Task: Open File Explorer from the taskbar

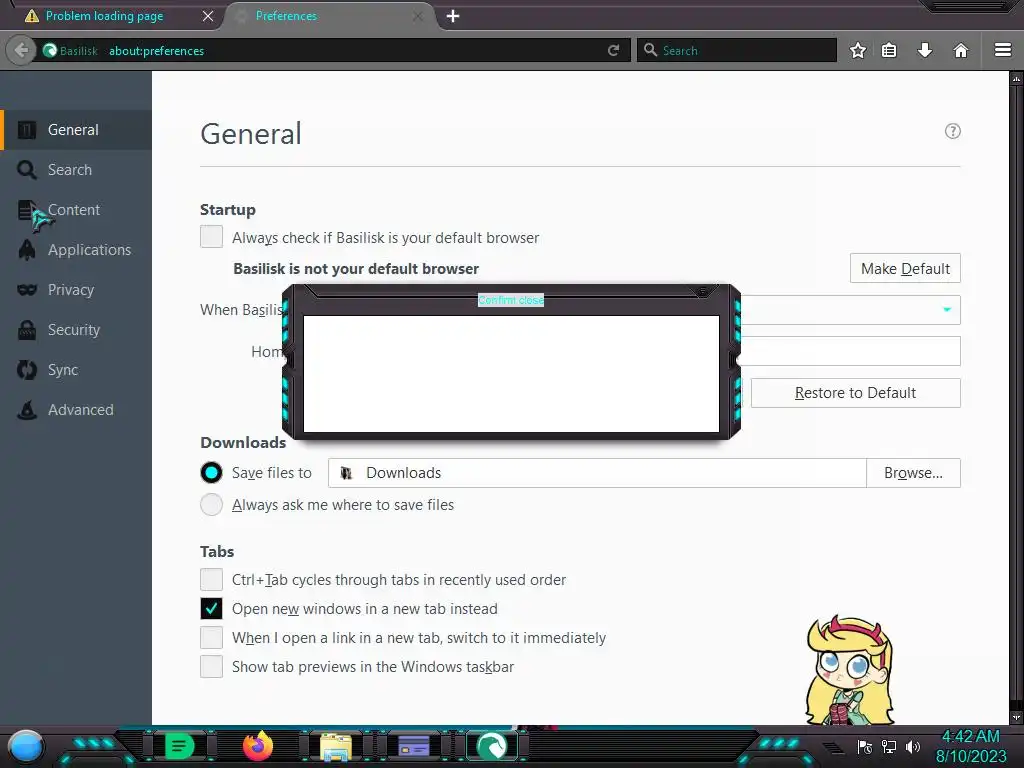Action: tap(336, 747)
